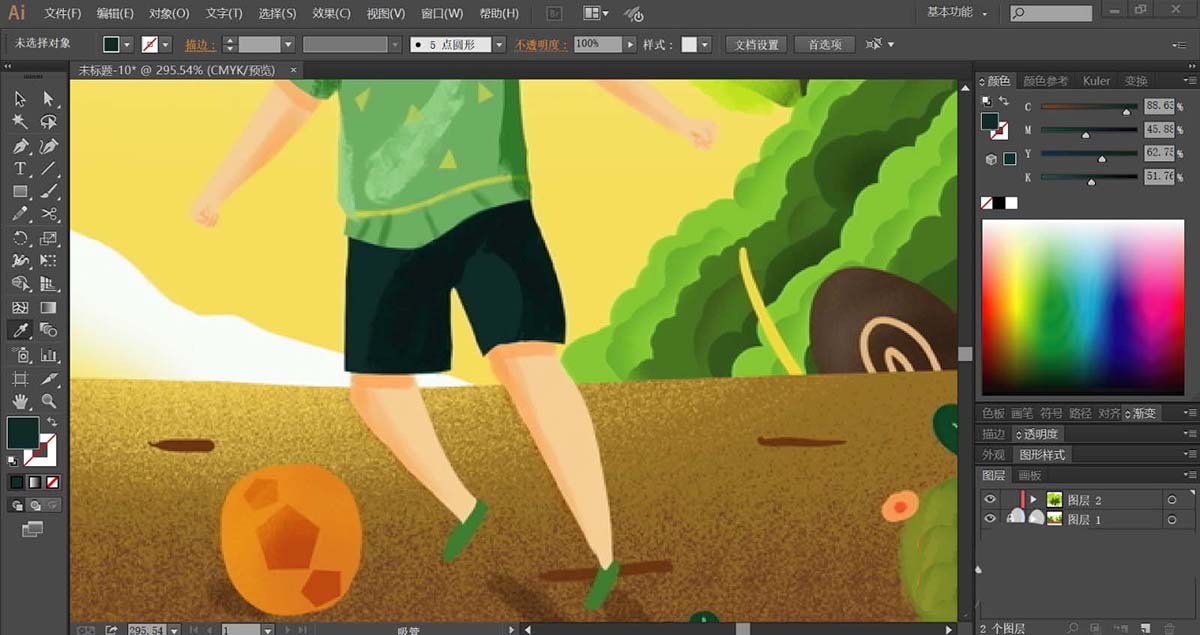
Task: Click the 不透明度 link in control bar
Action: (x=540, y=45)
